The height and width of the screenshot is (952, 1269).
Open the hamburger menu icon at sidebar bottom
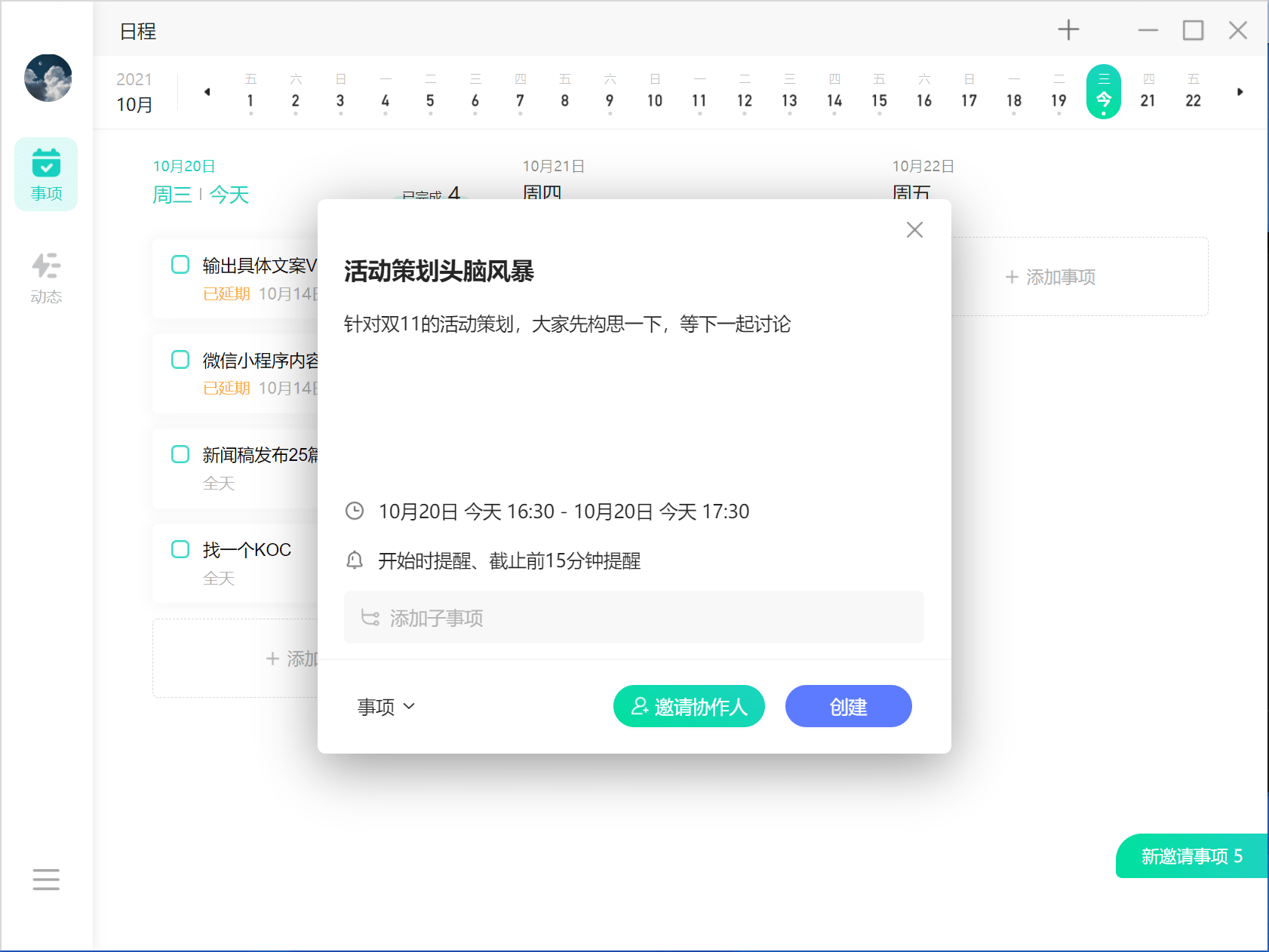tap(46, 880)
